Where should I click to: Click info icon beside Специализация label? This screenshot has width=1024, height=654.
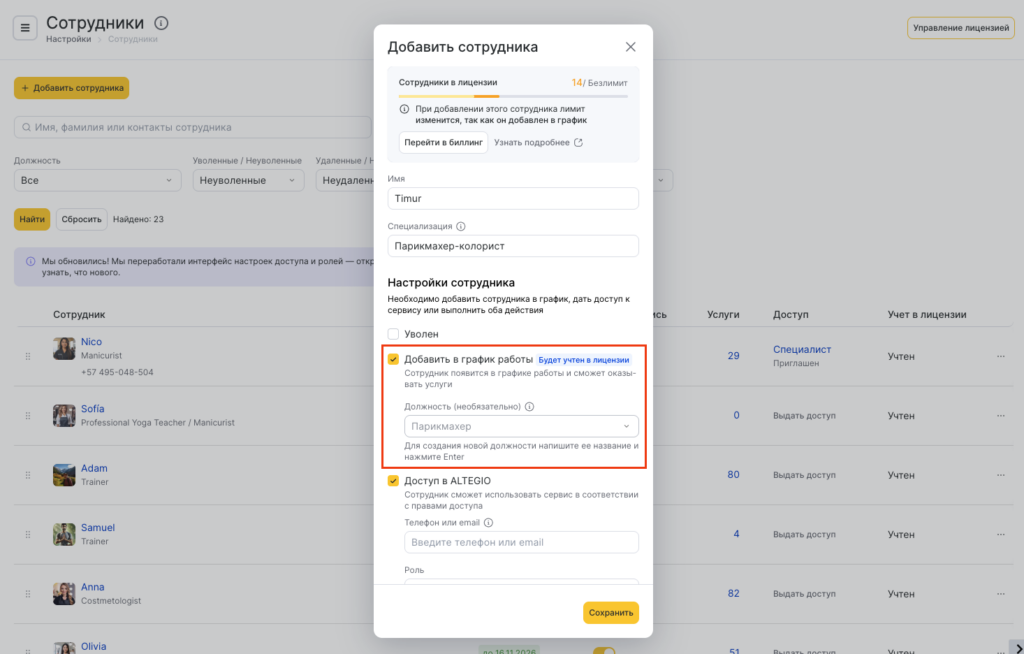click(461, 226)
